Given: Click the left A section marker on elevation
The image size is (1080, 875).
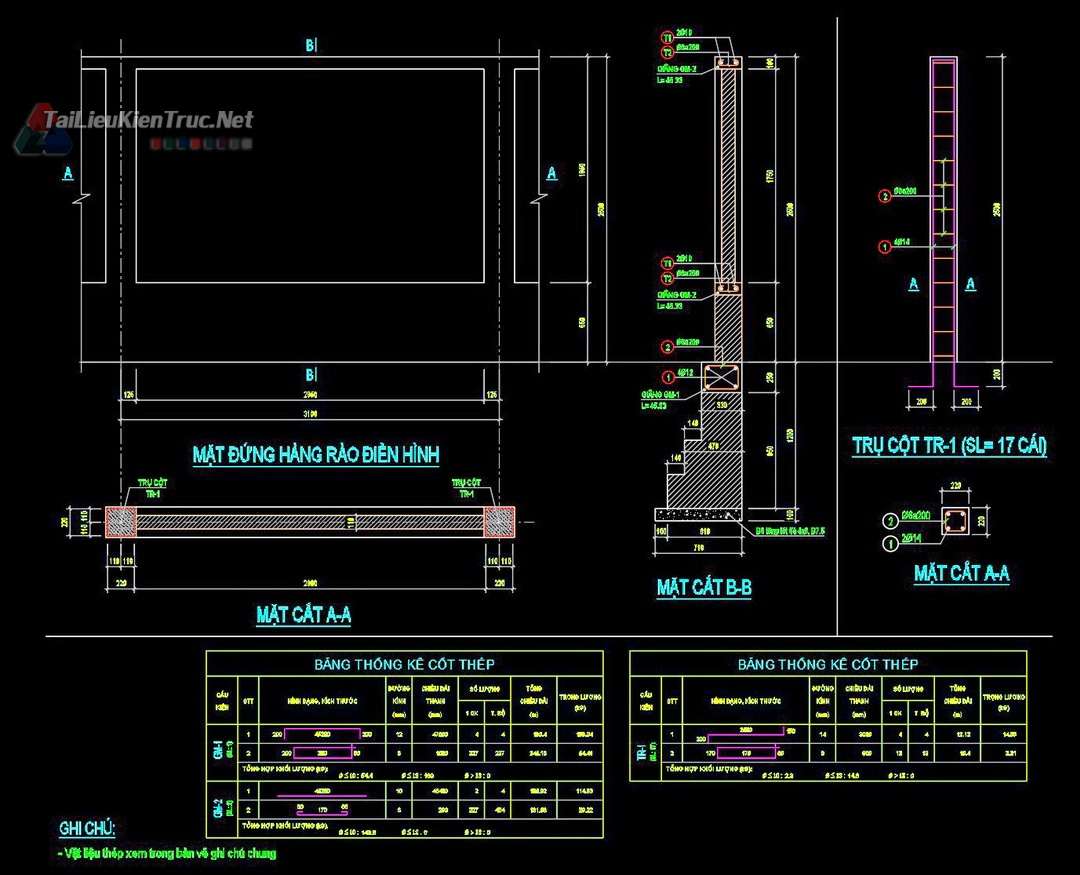Looking at the screenshot, I should point(68,173).
